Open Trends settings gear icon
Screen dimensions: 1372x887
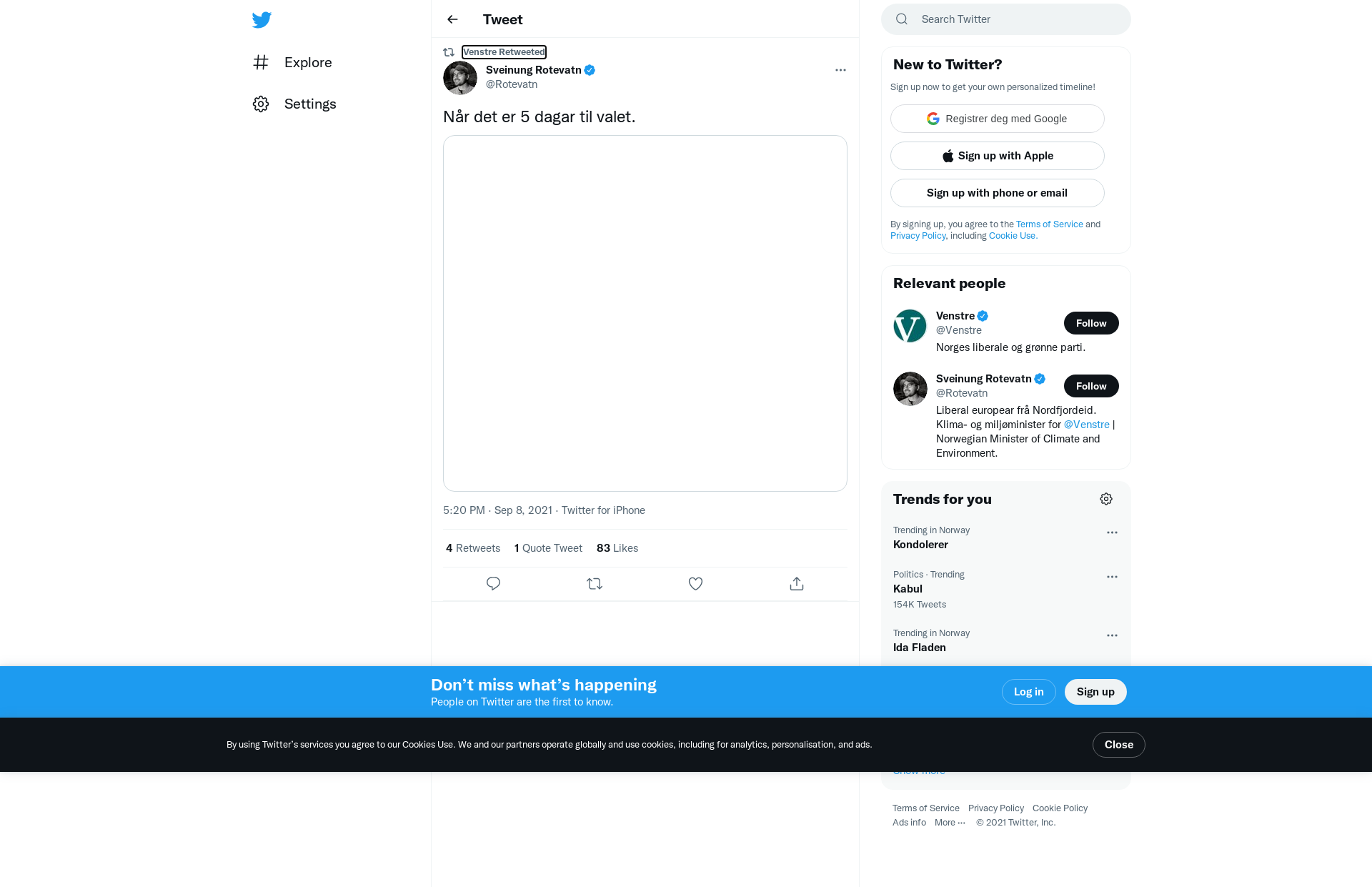tap(1106, 499)
